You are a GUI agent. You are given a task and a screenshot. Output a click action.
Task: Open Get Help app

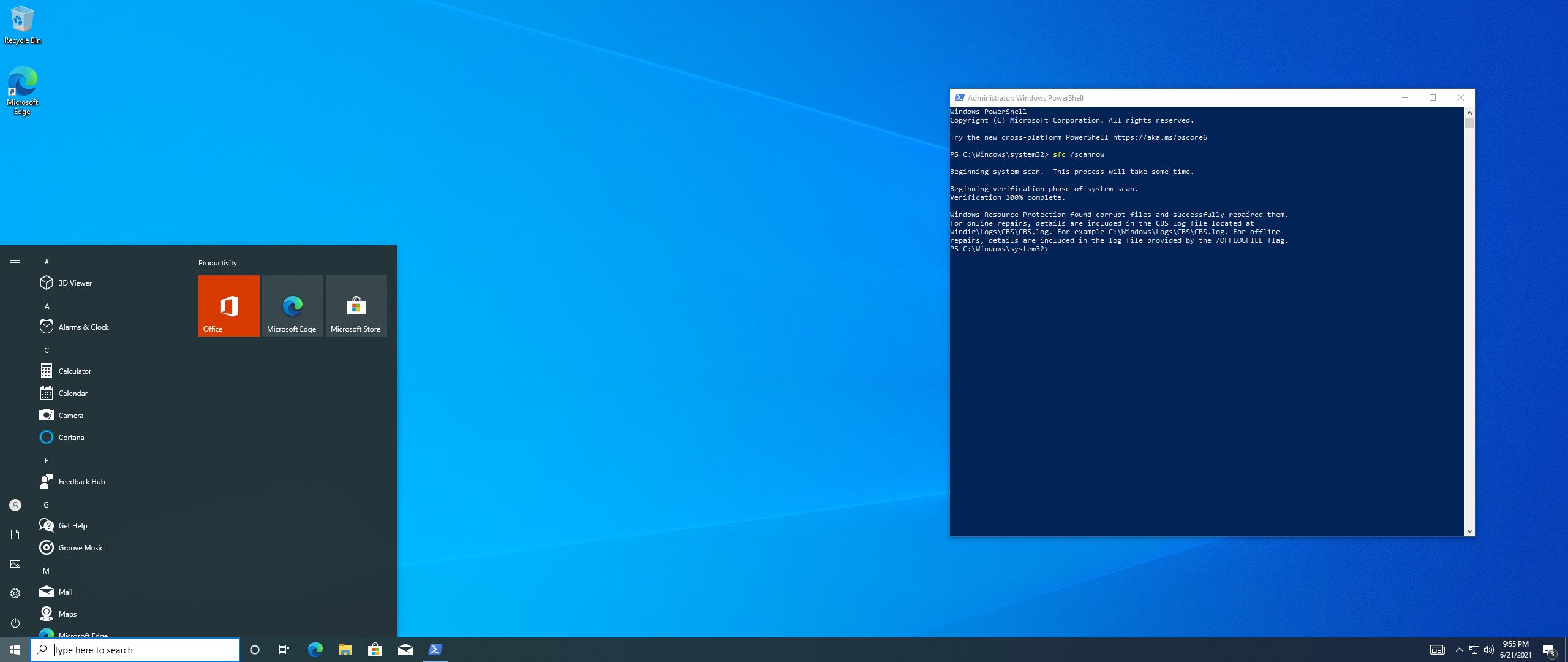pyautogui.click(x=111, y=525)
